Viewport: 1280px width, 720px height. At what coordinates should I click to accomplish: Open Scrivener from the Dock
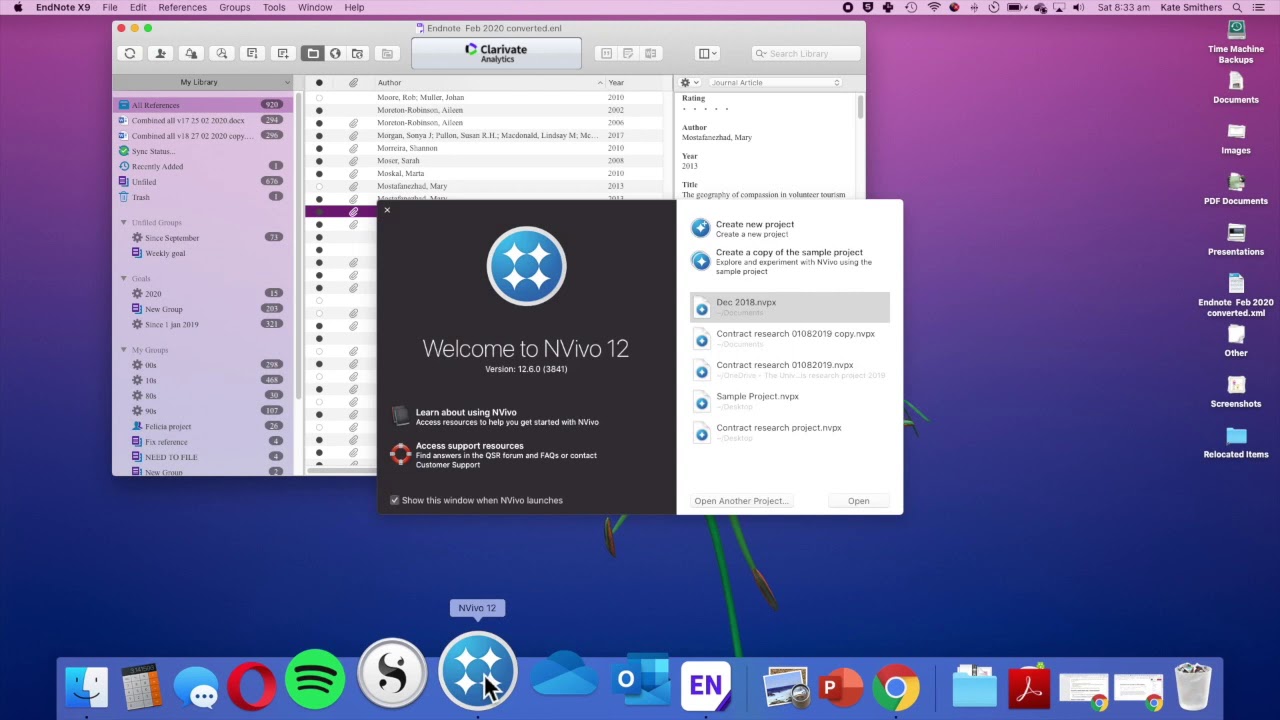click(x=392, y=674)
